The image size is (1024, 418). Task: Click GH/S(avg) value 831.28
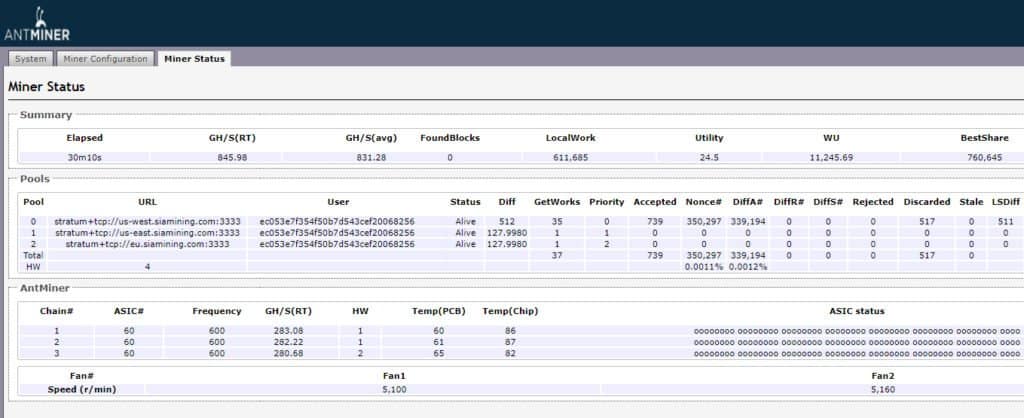coord(371,157)
